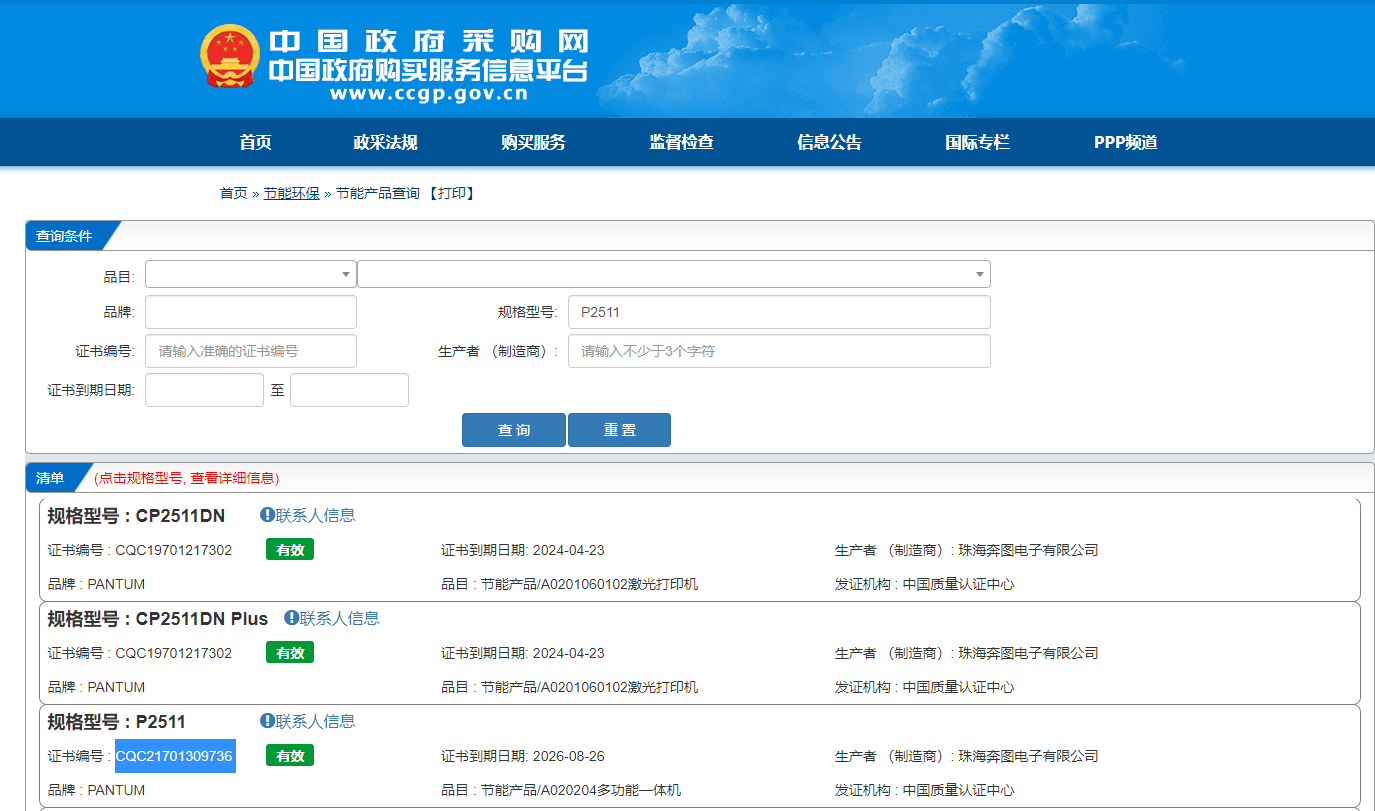This screenshot has height=811, width=1375.
Task: Focus the 证书编号 certificate number field
Action: (x=251, y=351)
